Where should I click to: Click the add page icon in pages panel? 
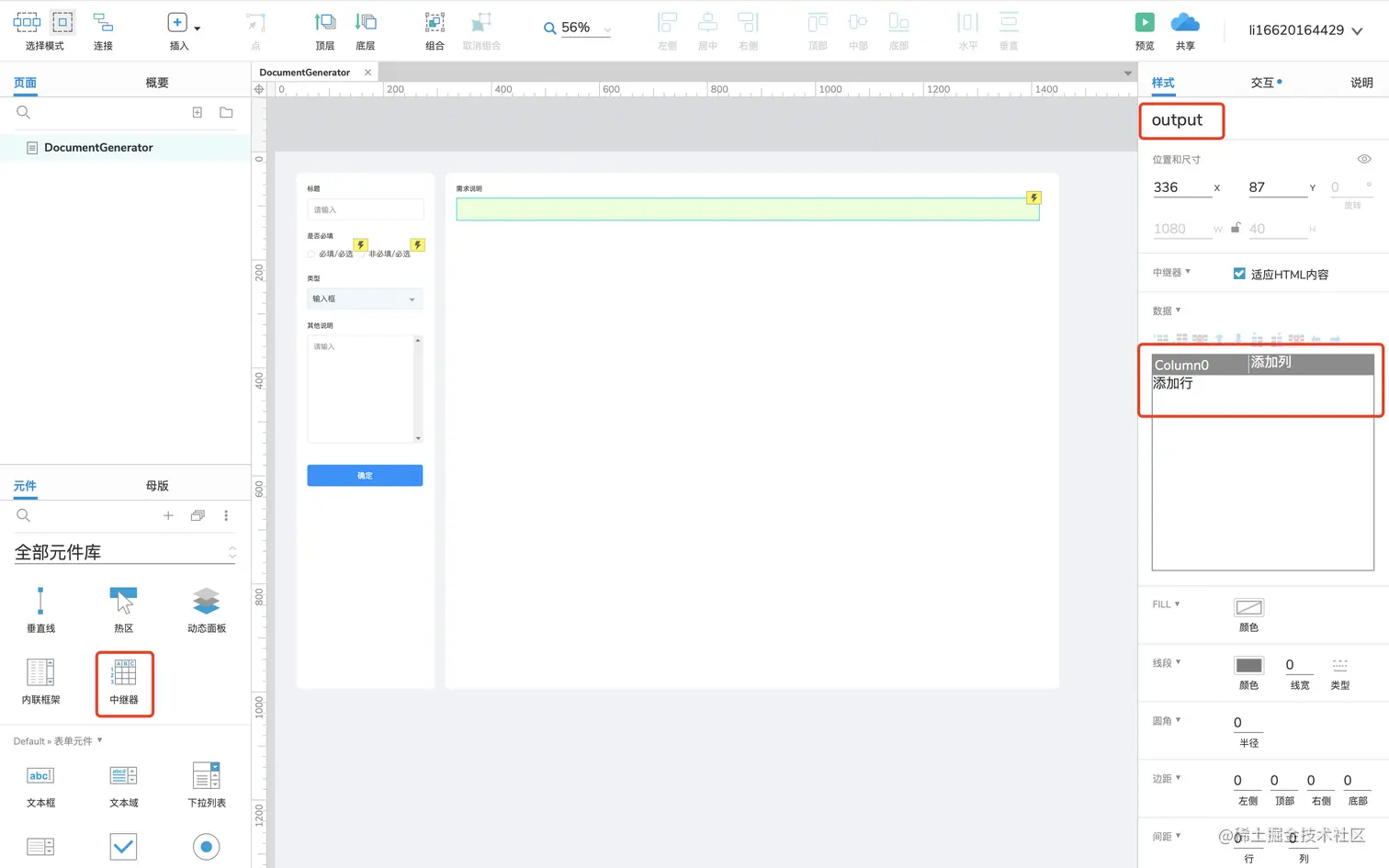(197, 112)
